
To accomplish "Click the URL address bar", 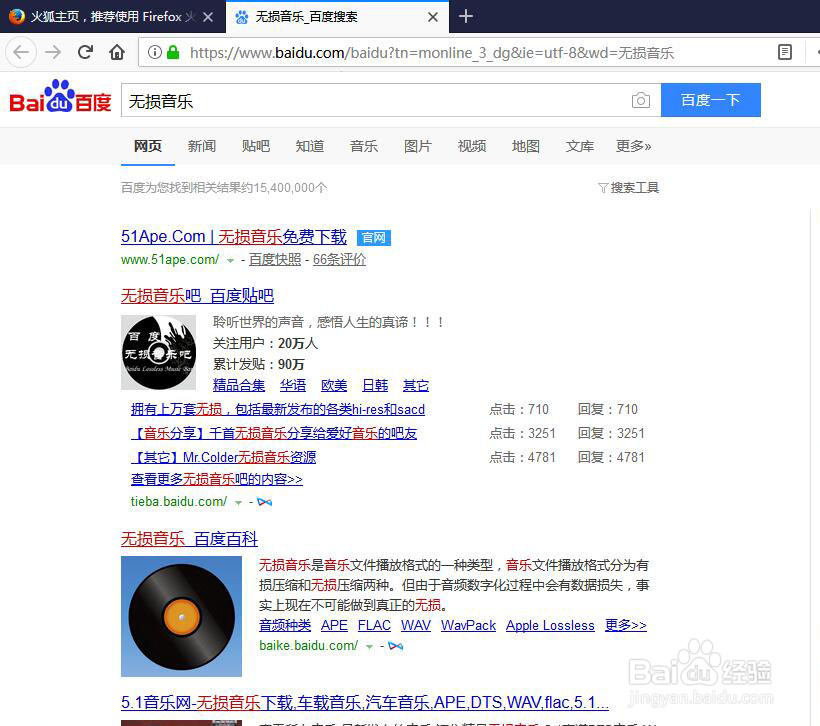I will [x=431, y=53].
